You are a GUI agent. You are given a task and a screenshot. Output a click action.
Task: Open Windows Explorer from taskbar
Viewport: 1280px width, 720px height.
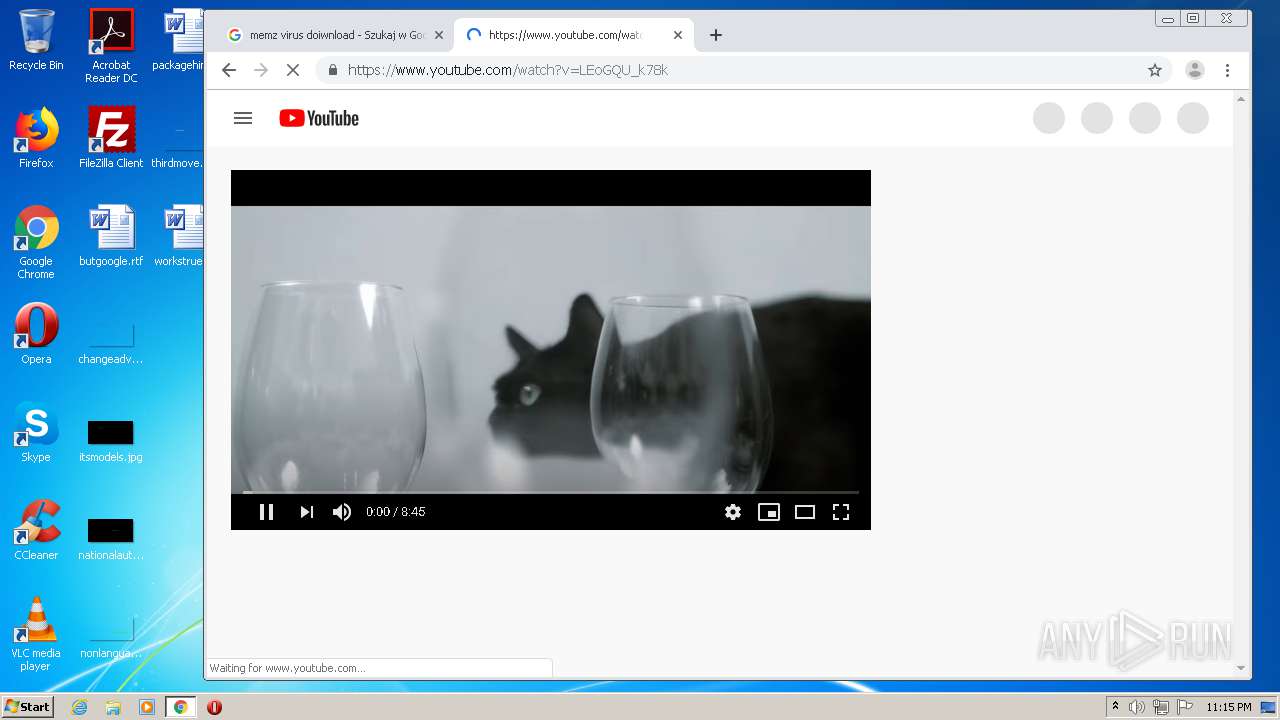pyautogui.click(x=113, y=707)
